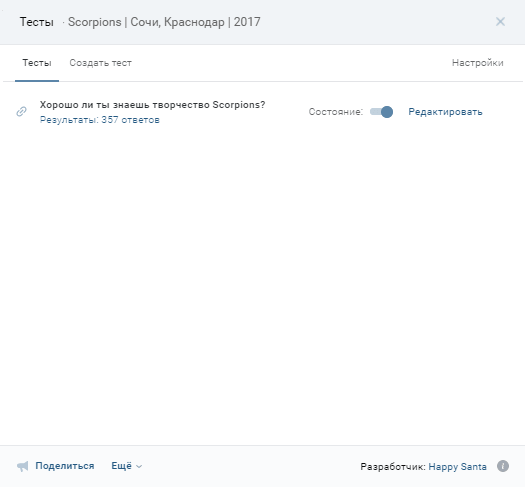Switch to the Тесты tab

click(37, 63)
